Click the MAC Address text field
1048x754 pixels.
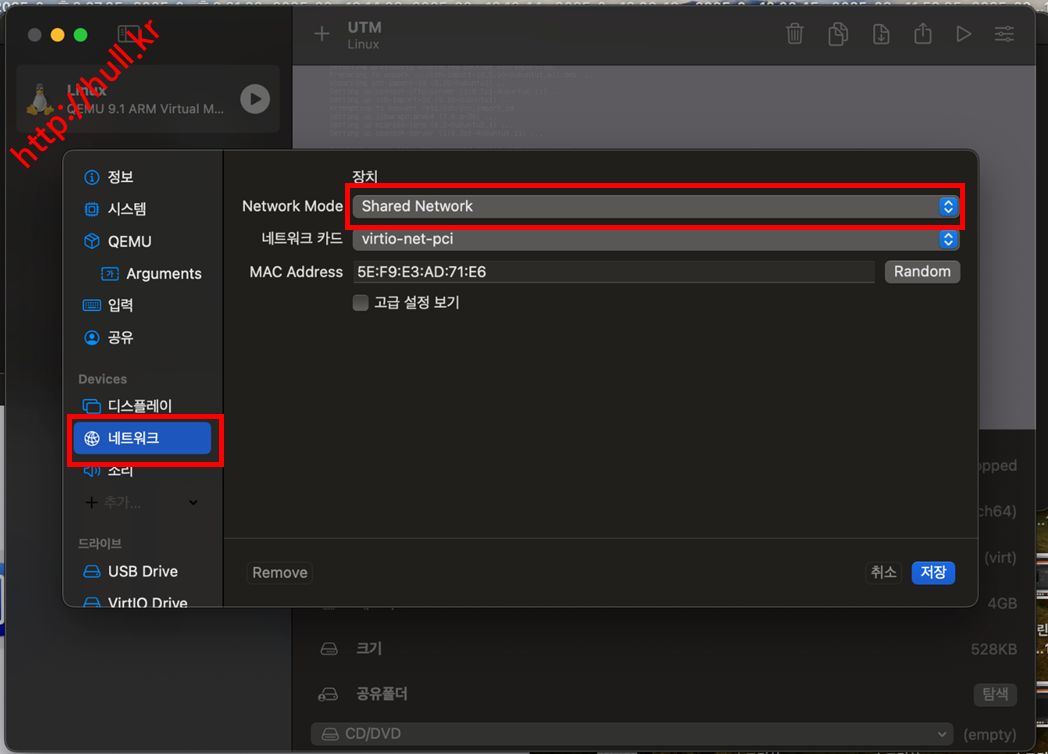[x=614, y=271]
